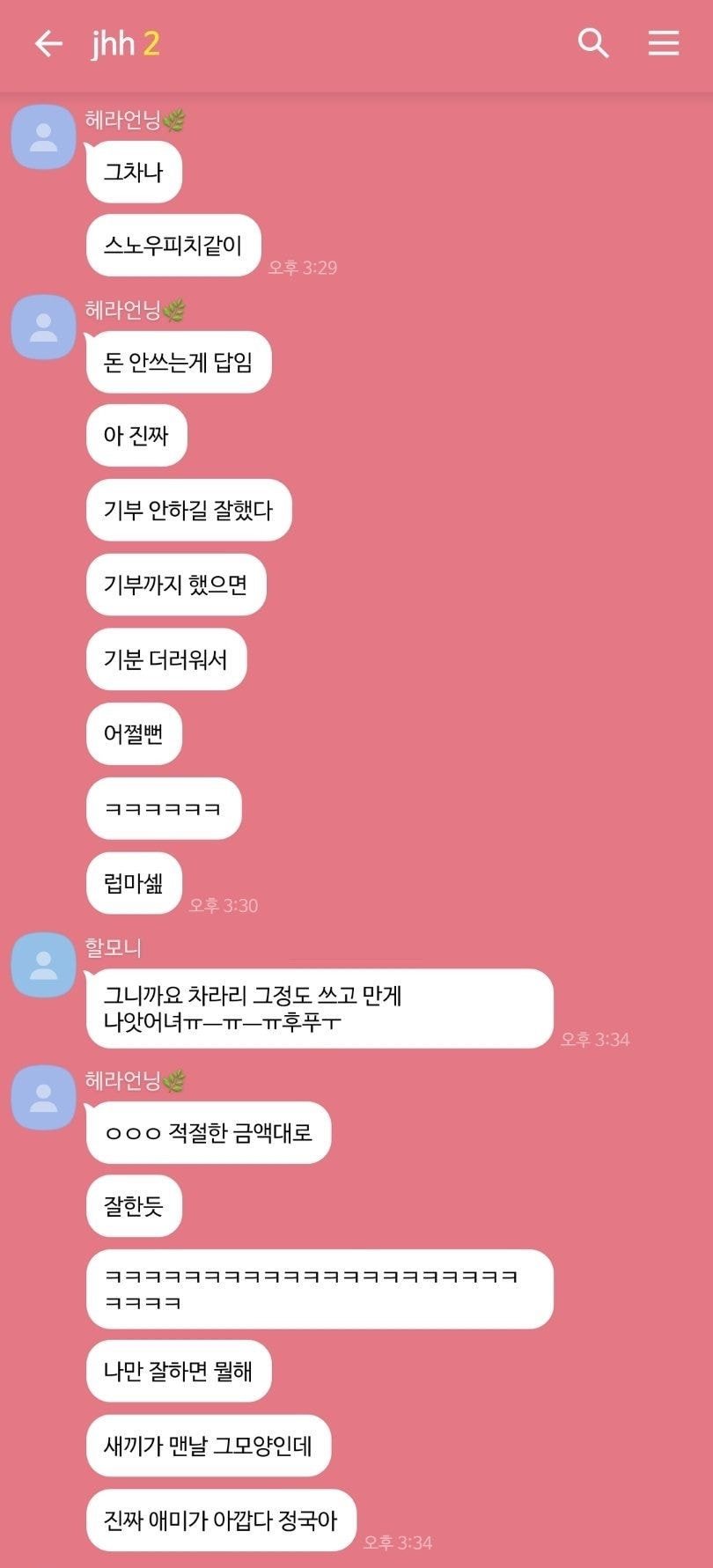Tap the back arrow in header
This screenshot has width=713, height=1568.
(48, 43)
